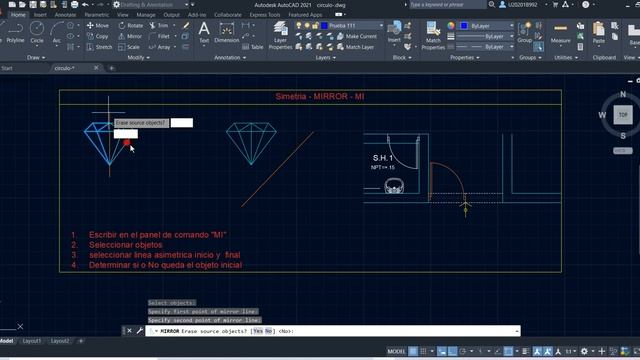
Task: Select the Trim tool
Action: [x=159, y=25]
